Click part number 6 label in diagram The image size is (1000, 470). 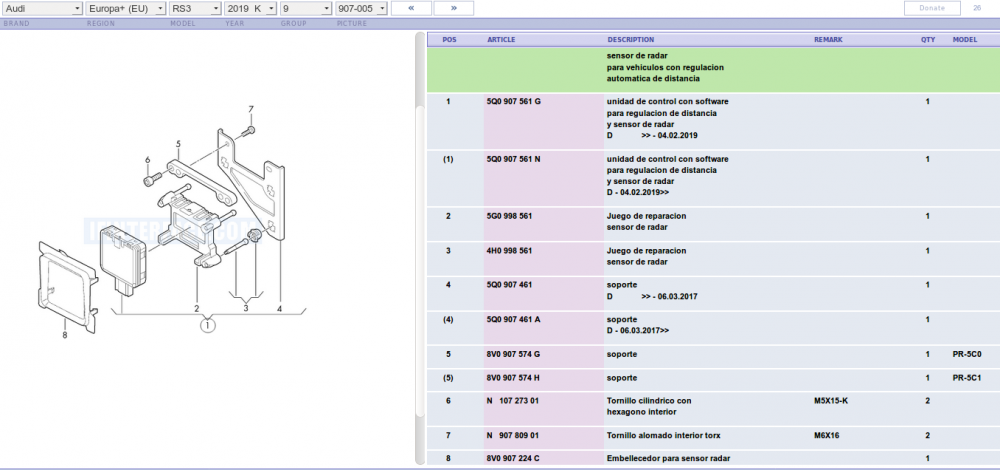pos(147,160)
